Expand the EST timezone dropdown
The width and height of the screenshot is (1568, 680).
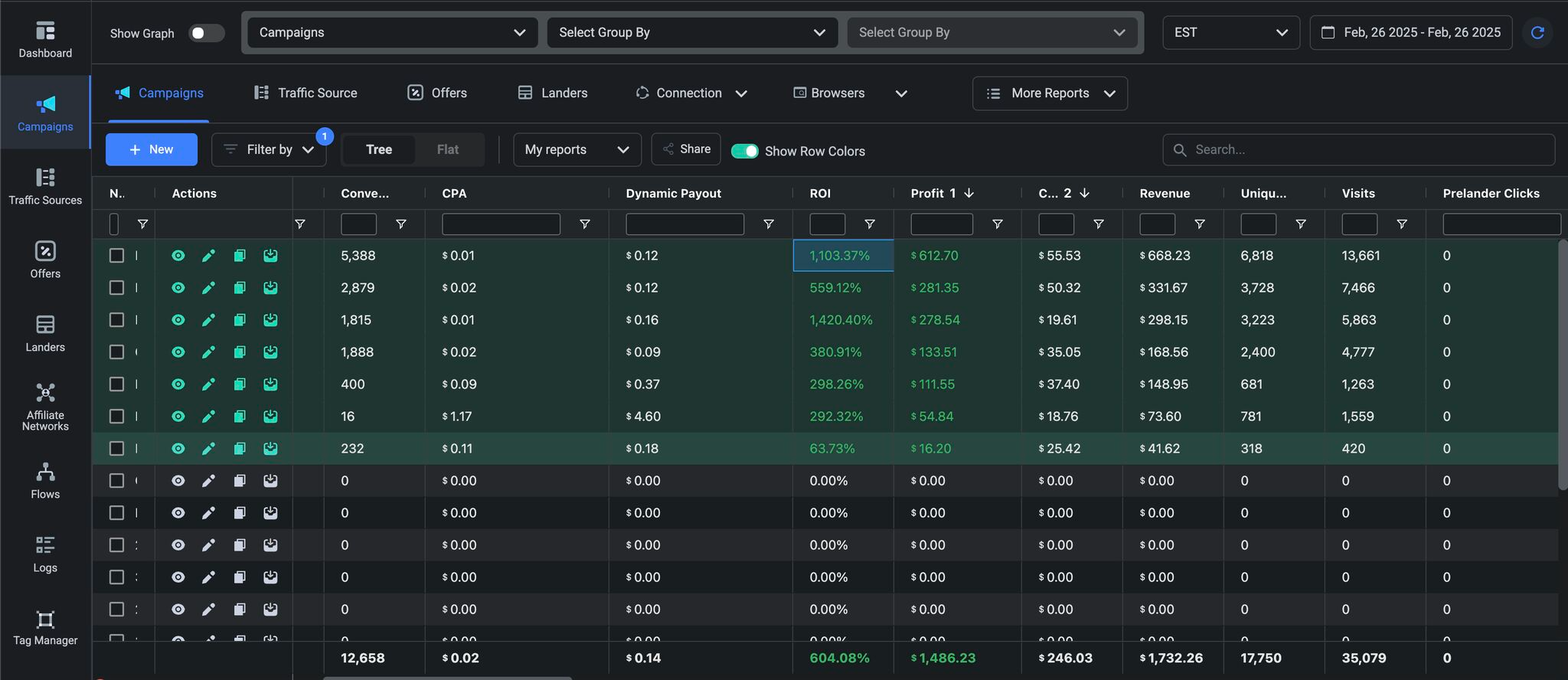[x=1230, y=32]
